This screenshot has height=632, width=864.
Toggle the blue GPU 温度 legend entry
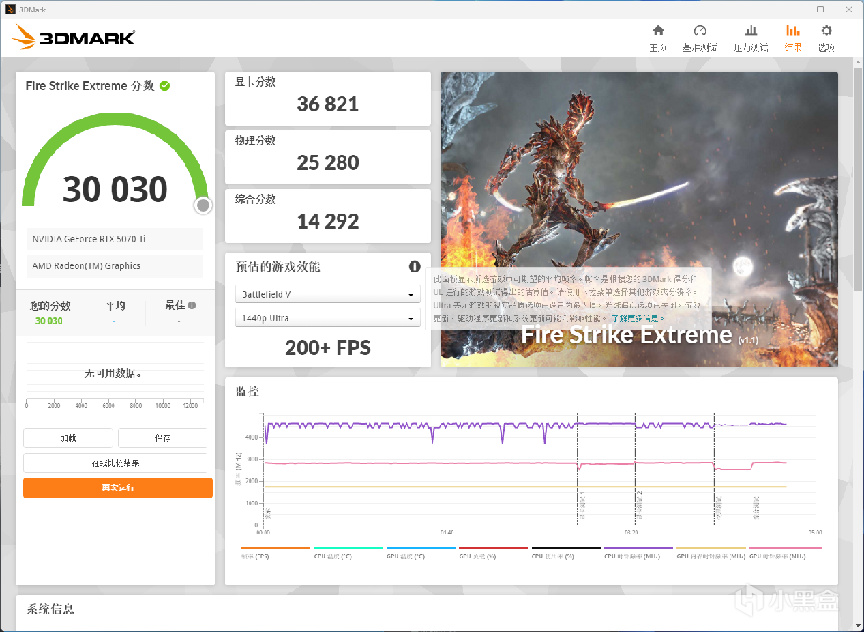(x=421, y=553)
